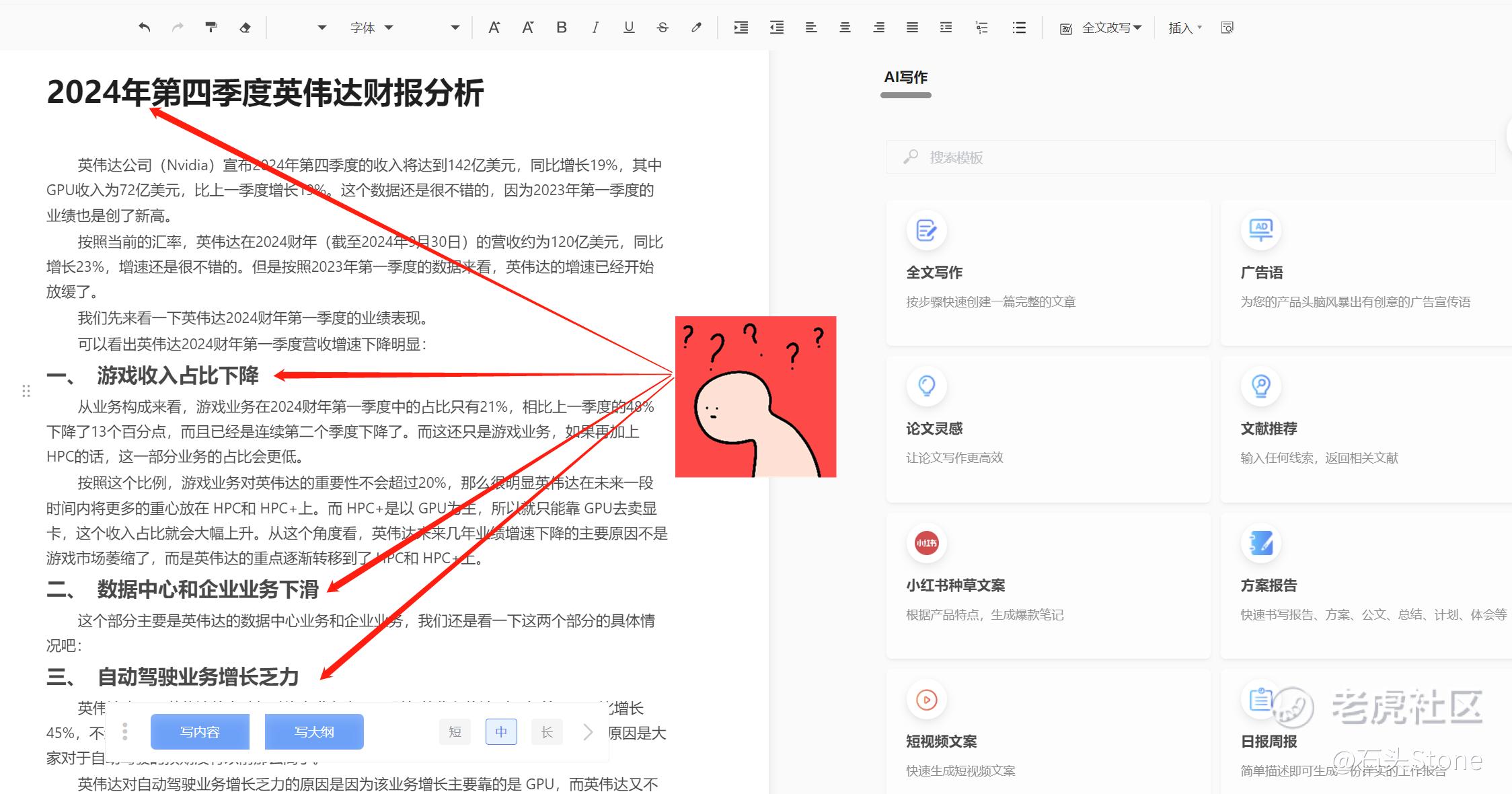Expand the 全文改写 dropdown
This screenshot has width=1512, height=794.
(1111, 28)
